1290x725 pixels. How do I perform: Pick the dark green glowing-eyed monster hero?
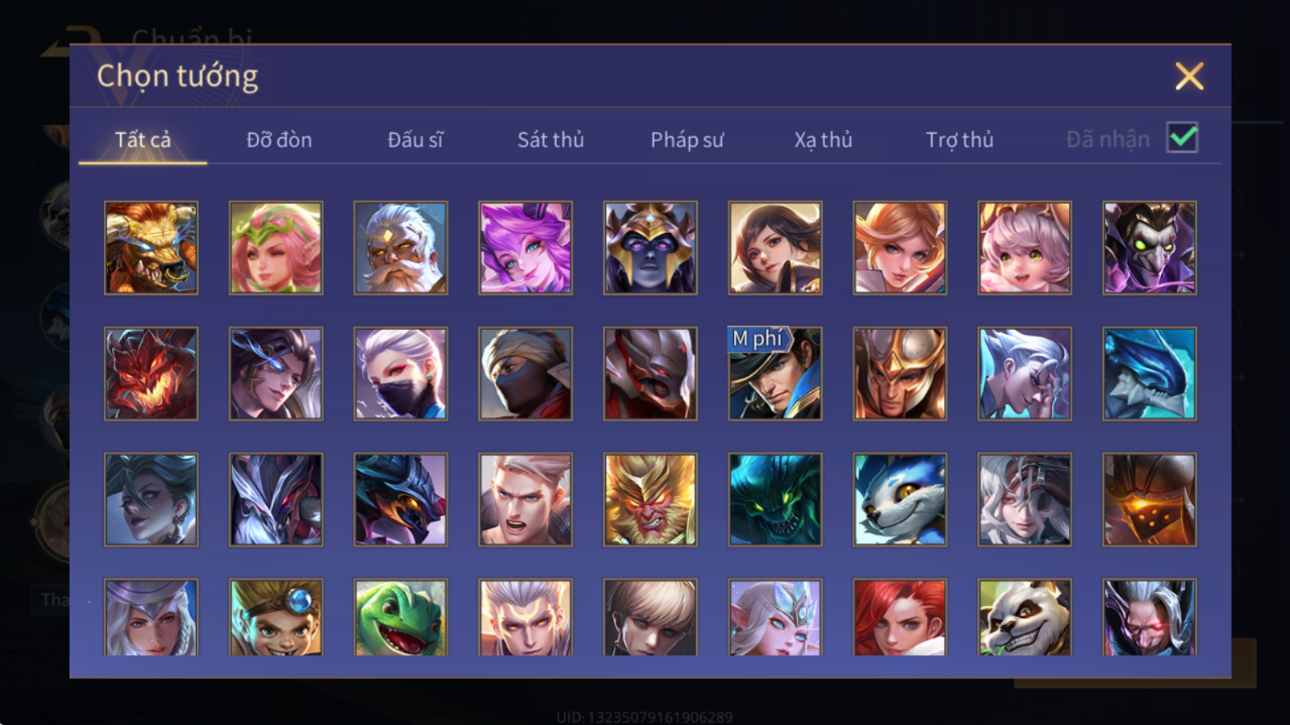pos(775,499)
